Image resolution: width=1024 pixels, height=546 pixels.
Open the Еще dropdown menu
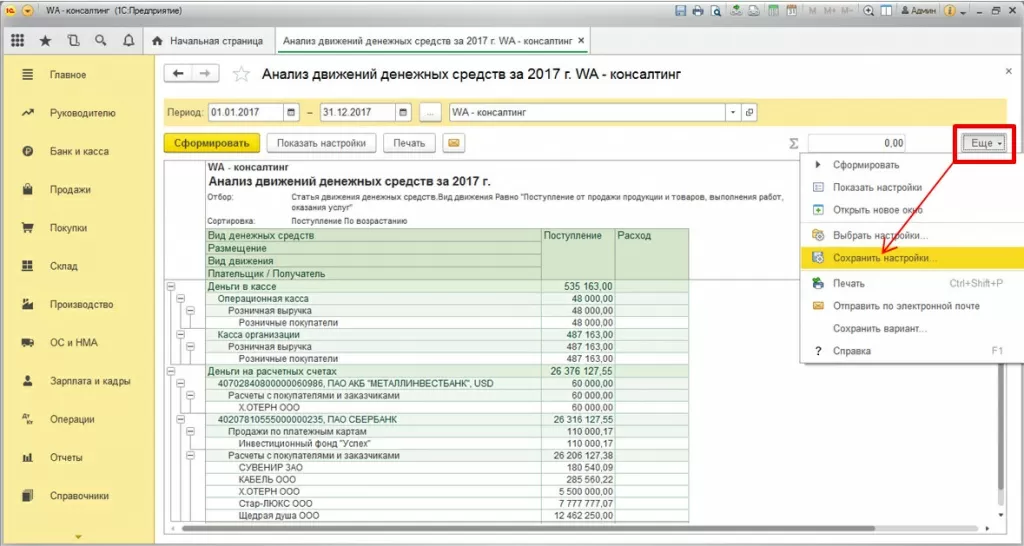coord(985,144)
